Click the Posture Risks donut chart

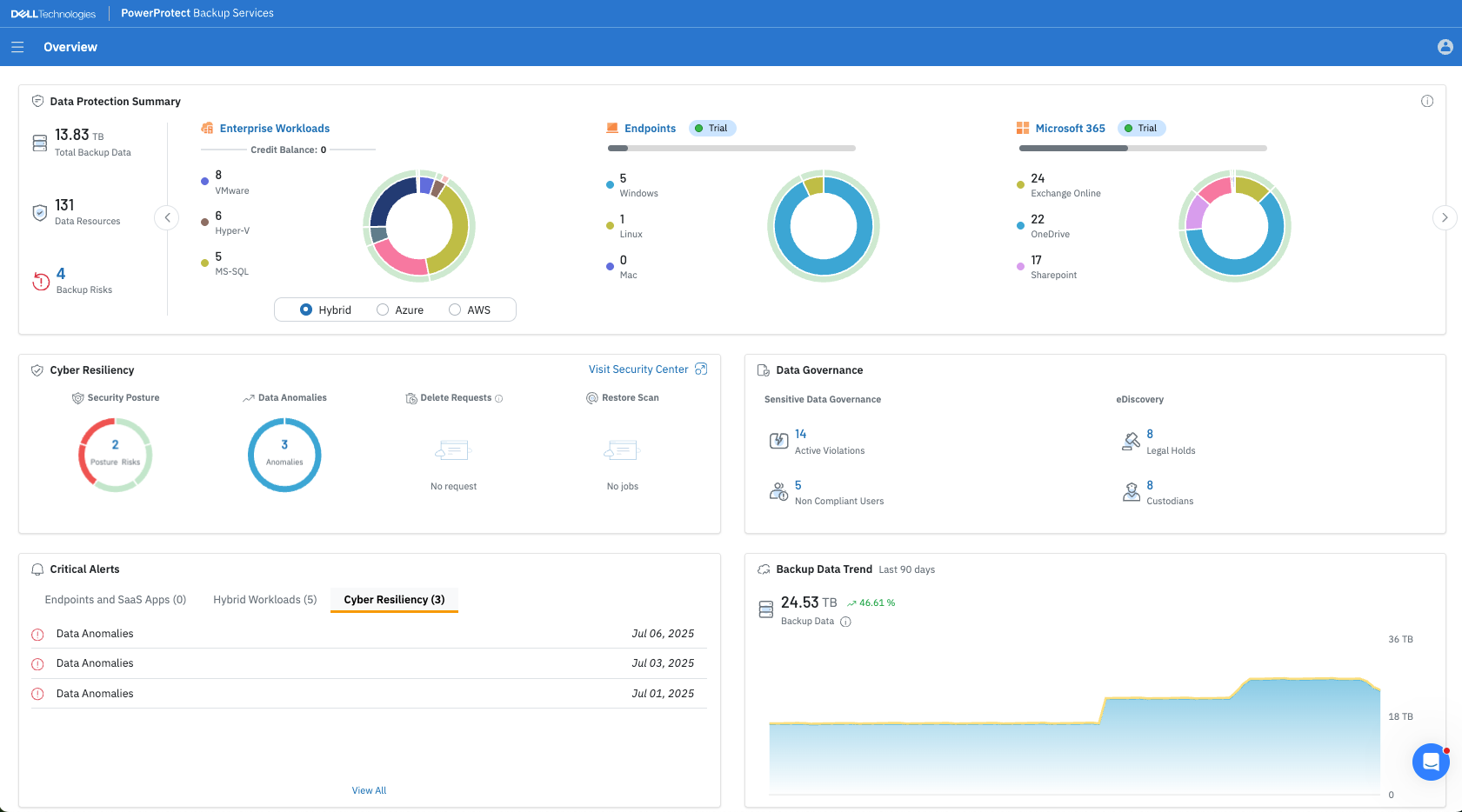[116, 455]
